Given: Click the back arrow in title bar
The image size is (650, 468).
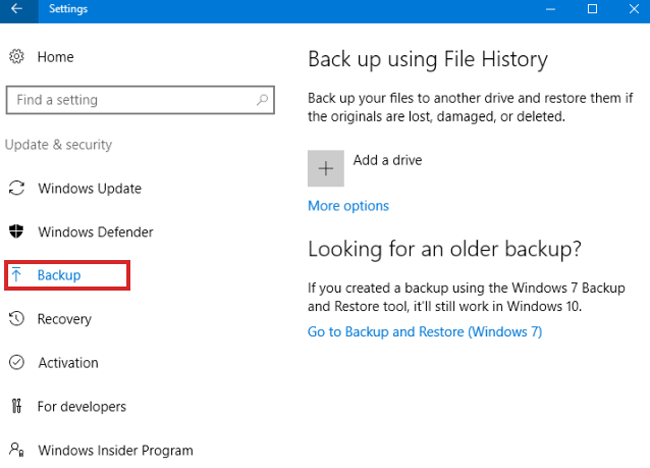Looking at the screenshot, I should pyautogui.click(x=16, y=9).
